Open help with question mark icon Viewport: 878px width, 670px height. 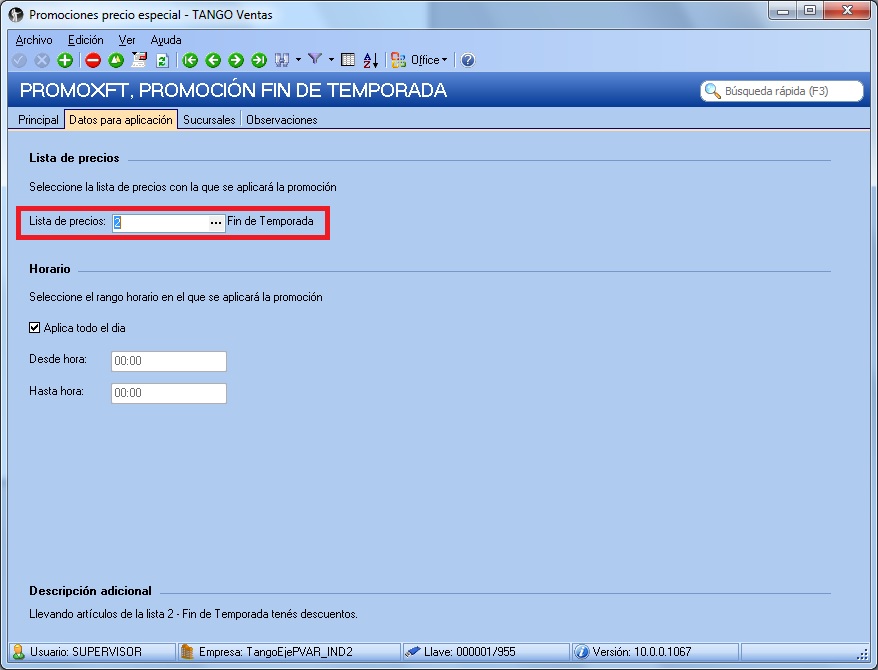468,60
